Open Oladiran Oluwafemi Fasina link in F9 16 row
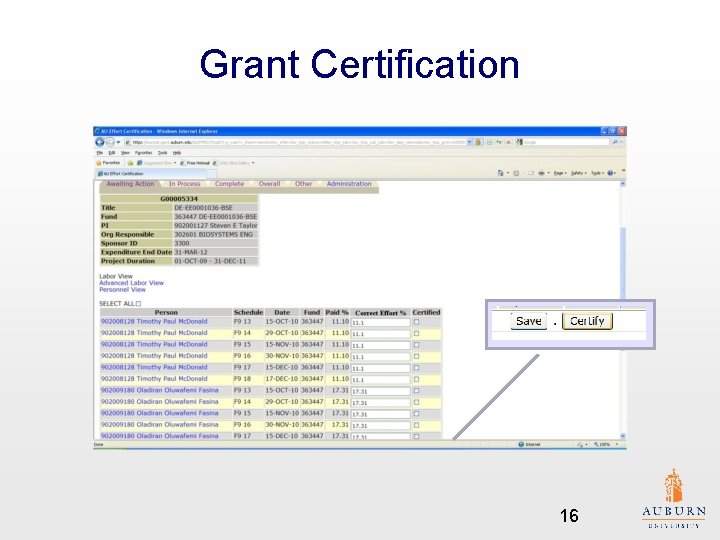This screenshot has height=540, width=720. [159, 425]
